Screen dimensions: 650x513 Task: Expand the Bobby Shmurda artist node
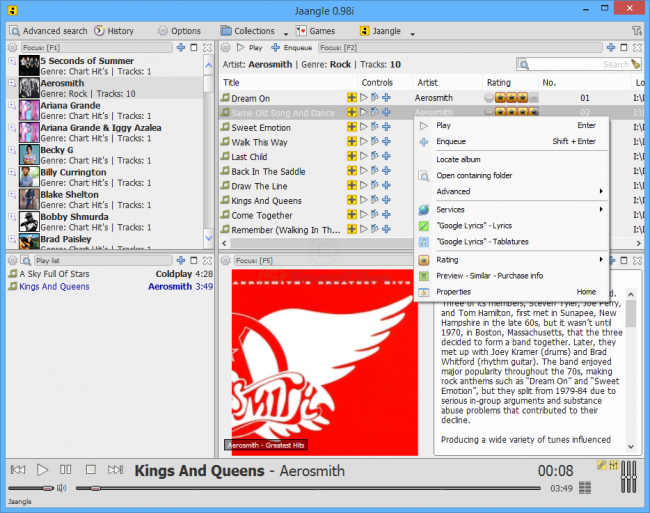(12, 217)
